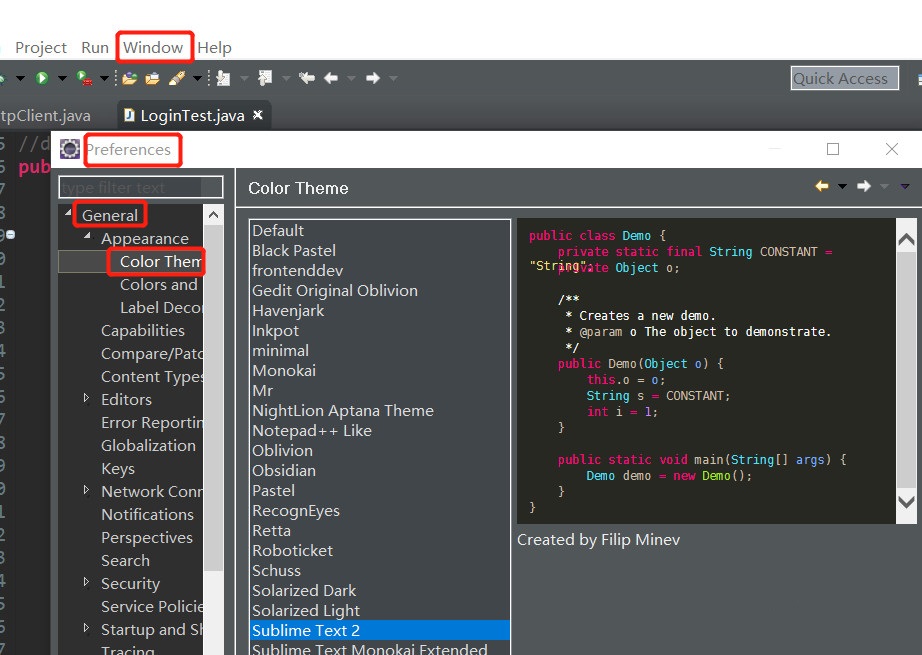Click the main toolbar Back arrow
The width and height of the screenshot is (922, 655).
tap(331, 78)
